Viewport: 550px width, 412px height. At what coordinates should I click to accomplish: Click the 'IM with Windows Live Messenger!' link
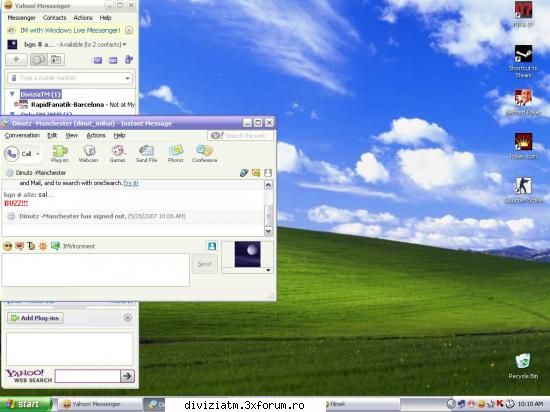[70, 31]
